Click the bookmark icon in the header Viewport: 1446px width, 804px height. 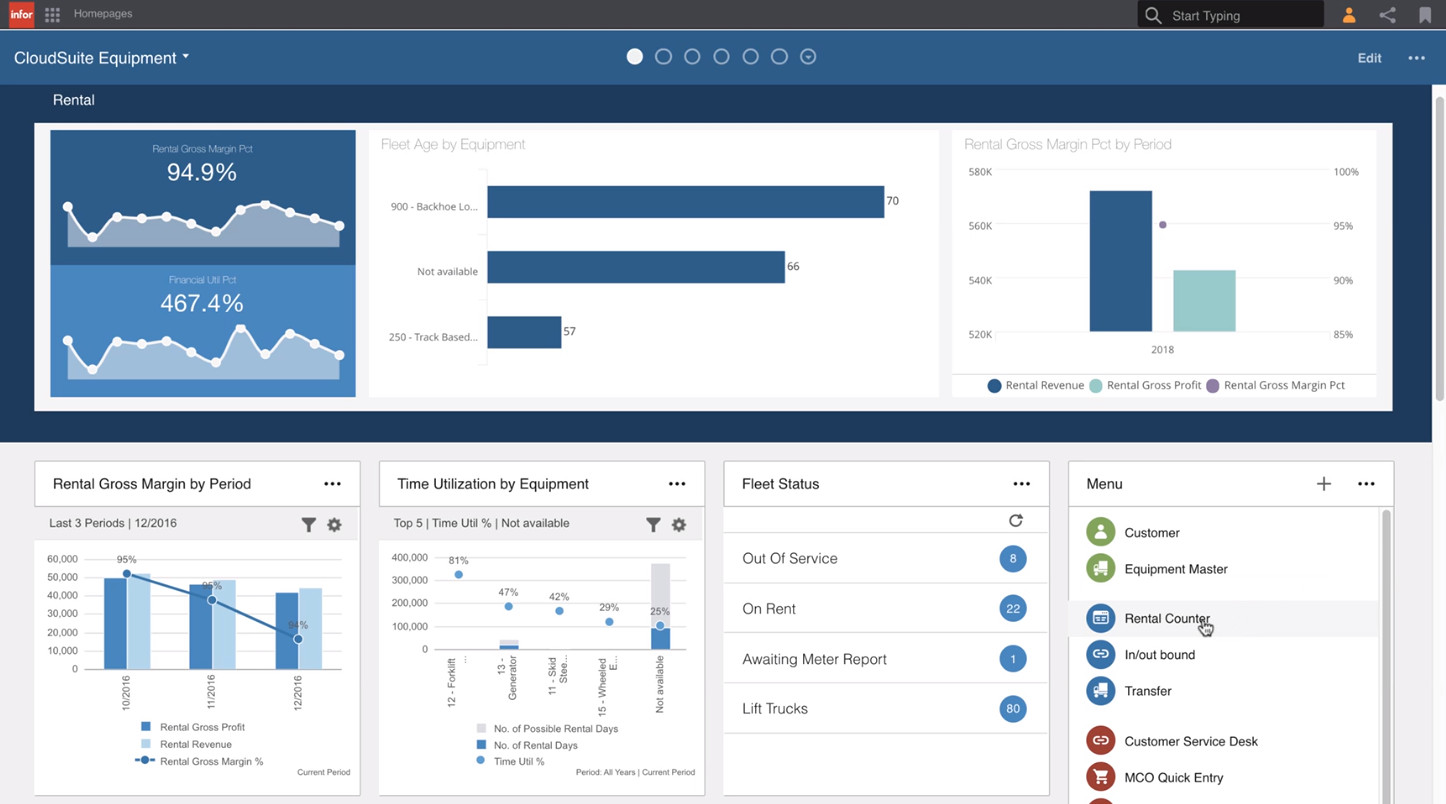(x=1425, y=14)
